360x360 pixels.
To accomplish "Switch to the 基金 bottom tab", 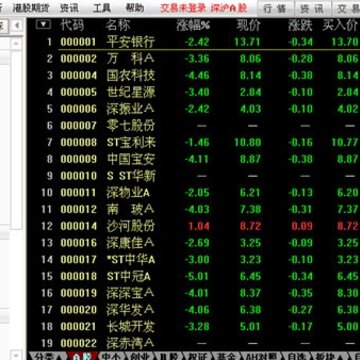I will [x=227, y=356].
